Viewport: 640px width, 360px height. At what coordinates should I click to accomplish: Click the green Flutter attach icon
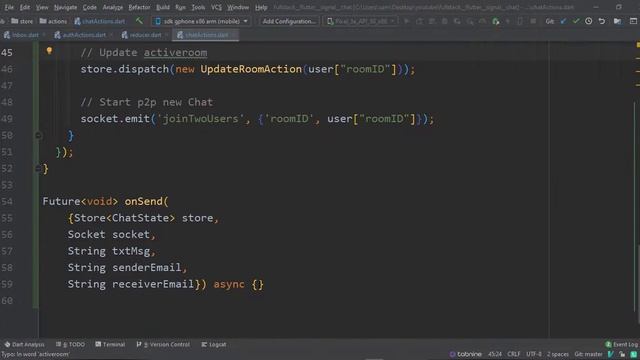click(496, 21)
